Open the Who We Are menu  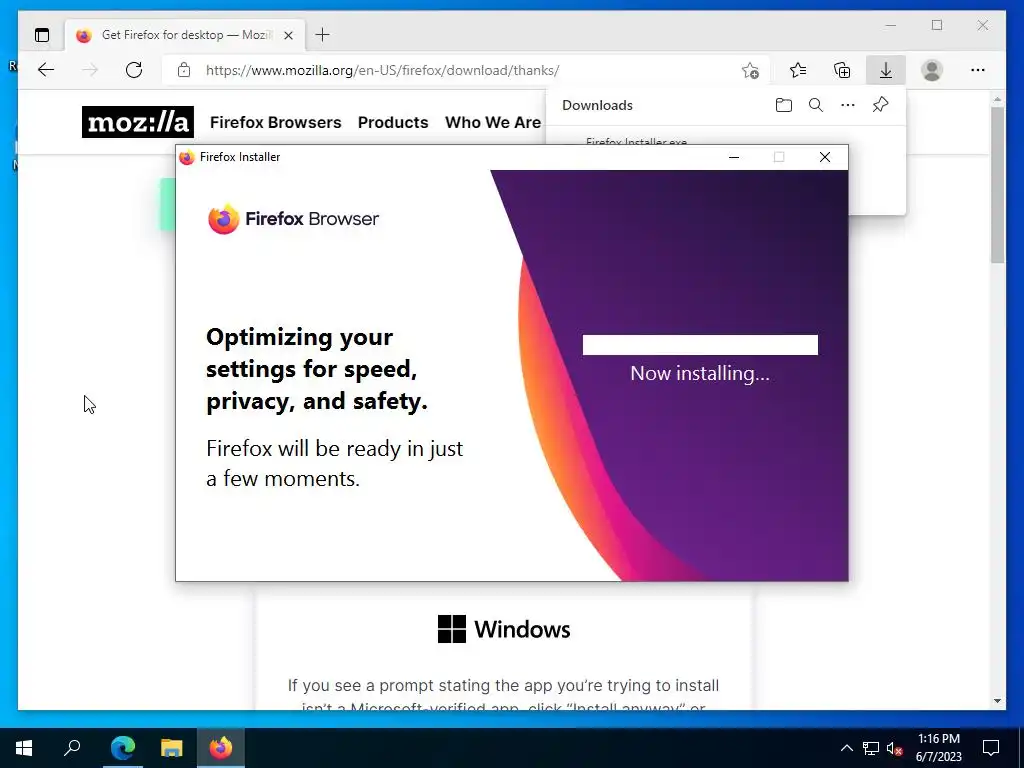click(493, 122)
